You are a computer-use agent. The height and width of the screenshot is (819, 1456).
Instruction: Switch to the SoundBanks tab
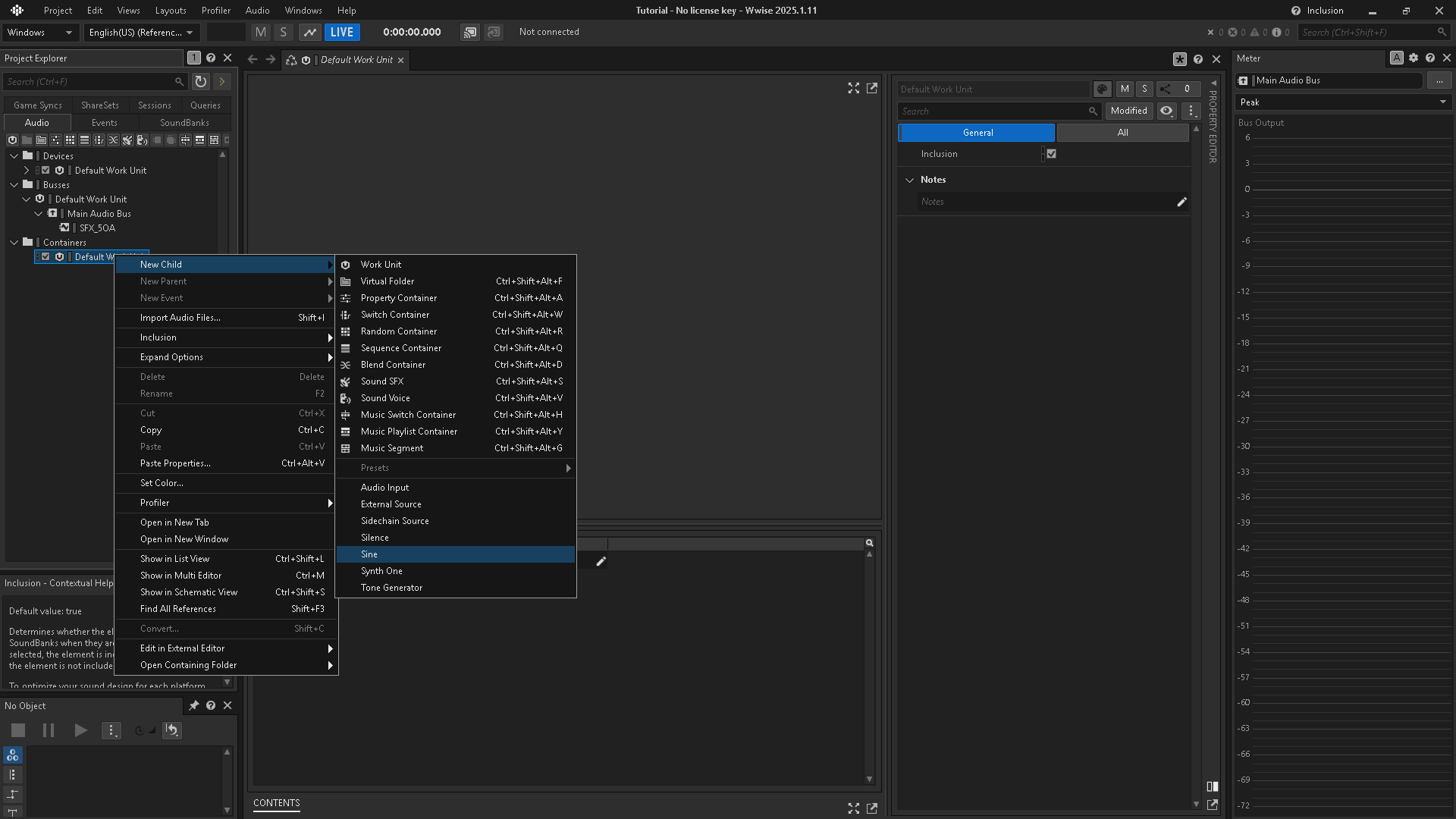184,123
